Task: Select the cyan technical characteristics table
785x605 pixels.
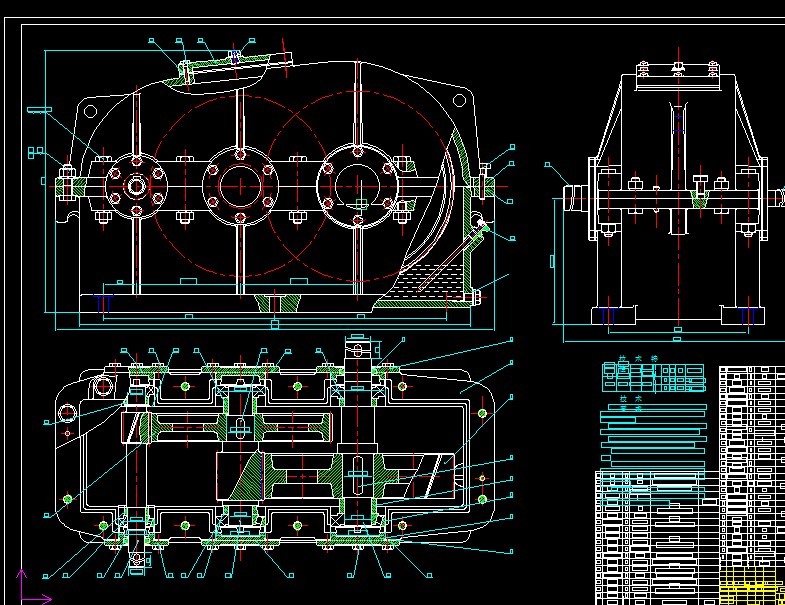Action: click(653, 378)
